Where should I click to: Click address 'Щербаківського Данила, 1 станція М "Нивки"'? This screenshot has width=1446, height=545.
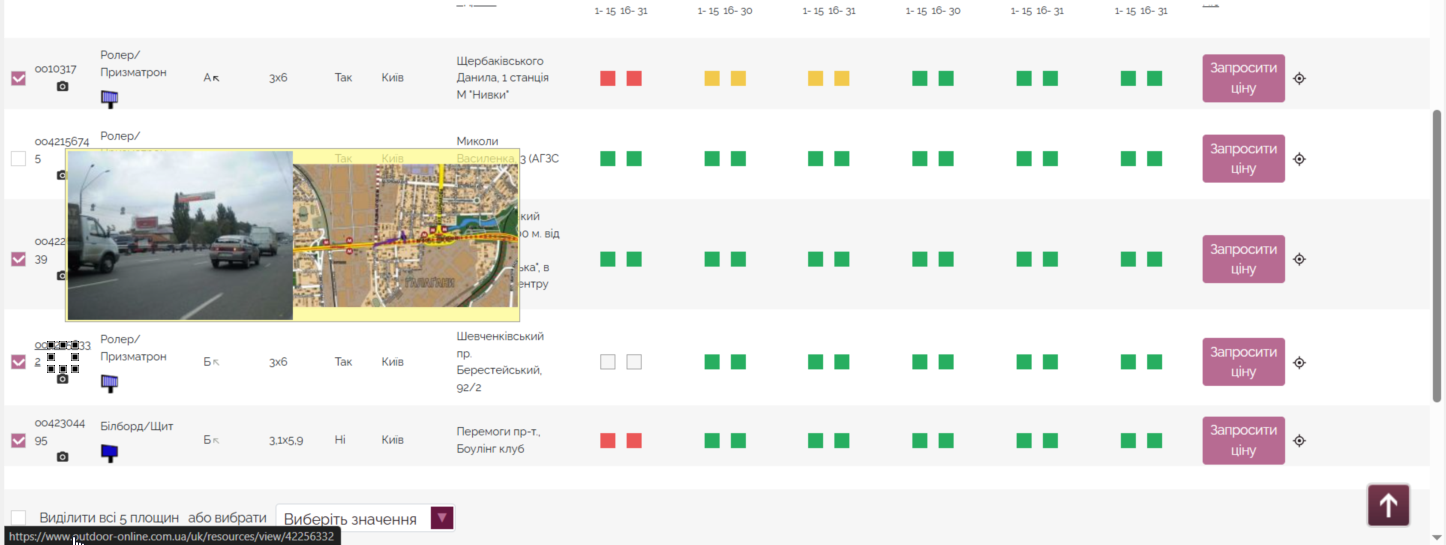point(503,78)
